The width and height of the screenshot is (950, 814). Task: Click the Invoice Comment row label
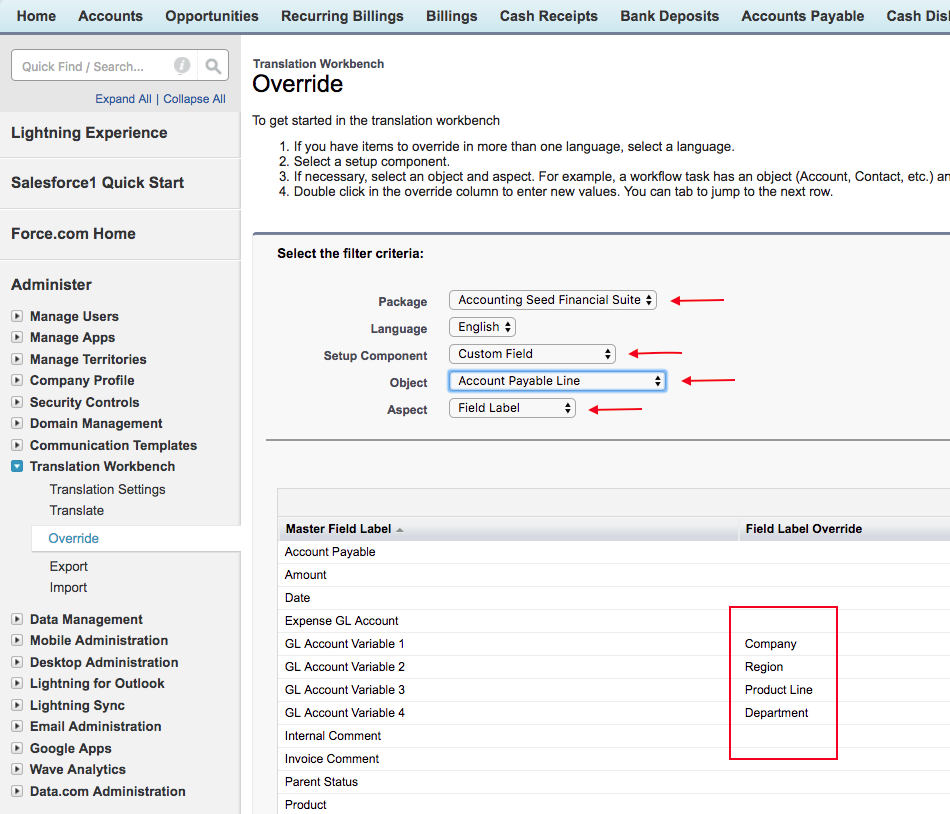click(x=332, y=759)
